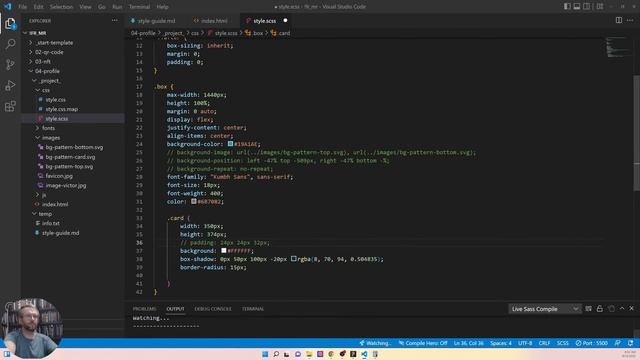Click Ln 36, Col 36 position indicator
Screen dimensions: 640x360
[469, 343]
